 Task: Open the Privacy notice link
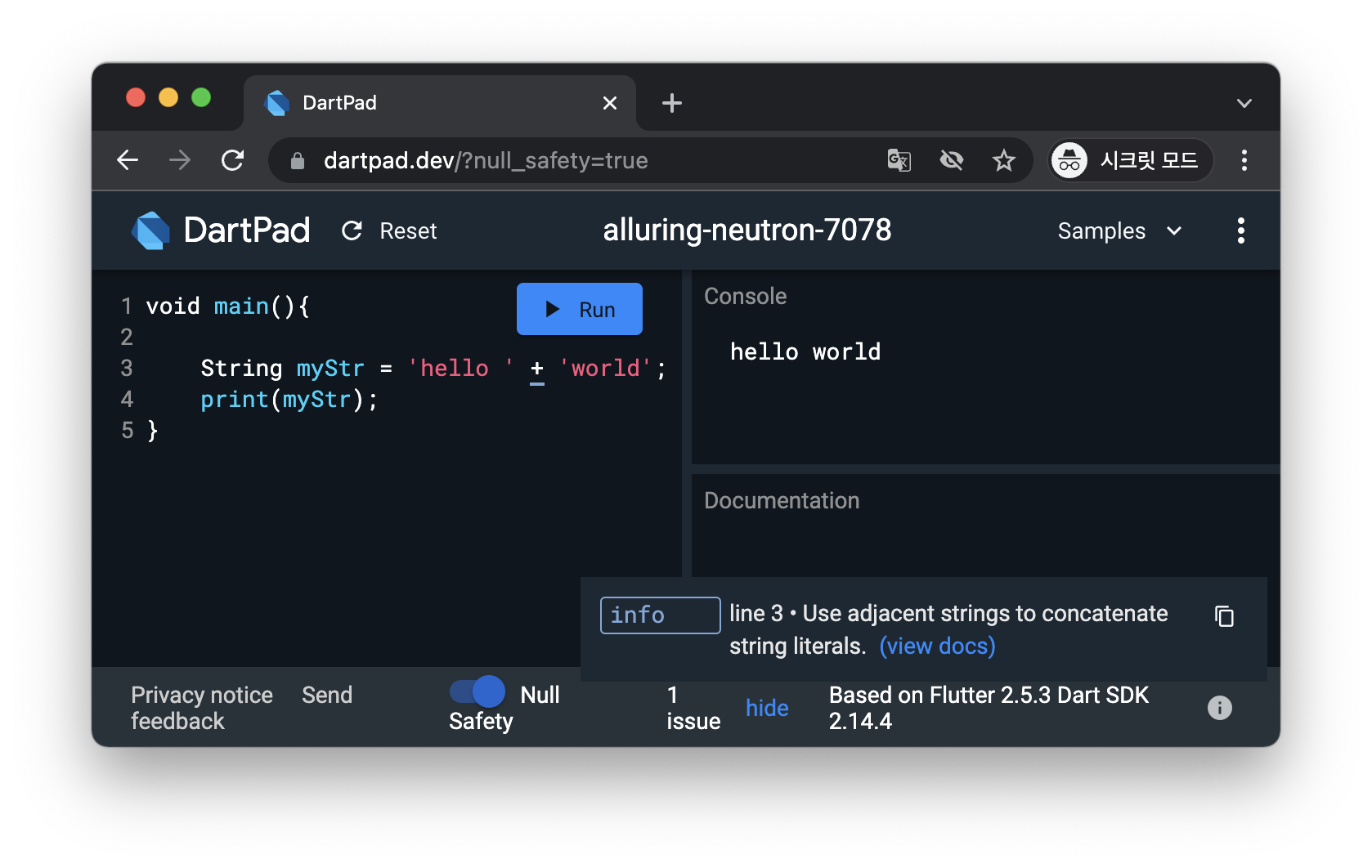point(202,695)
